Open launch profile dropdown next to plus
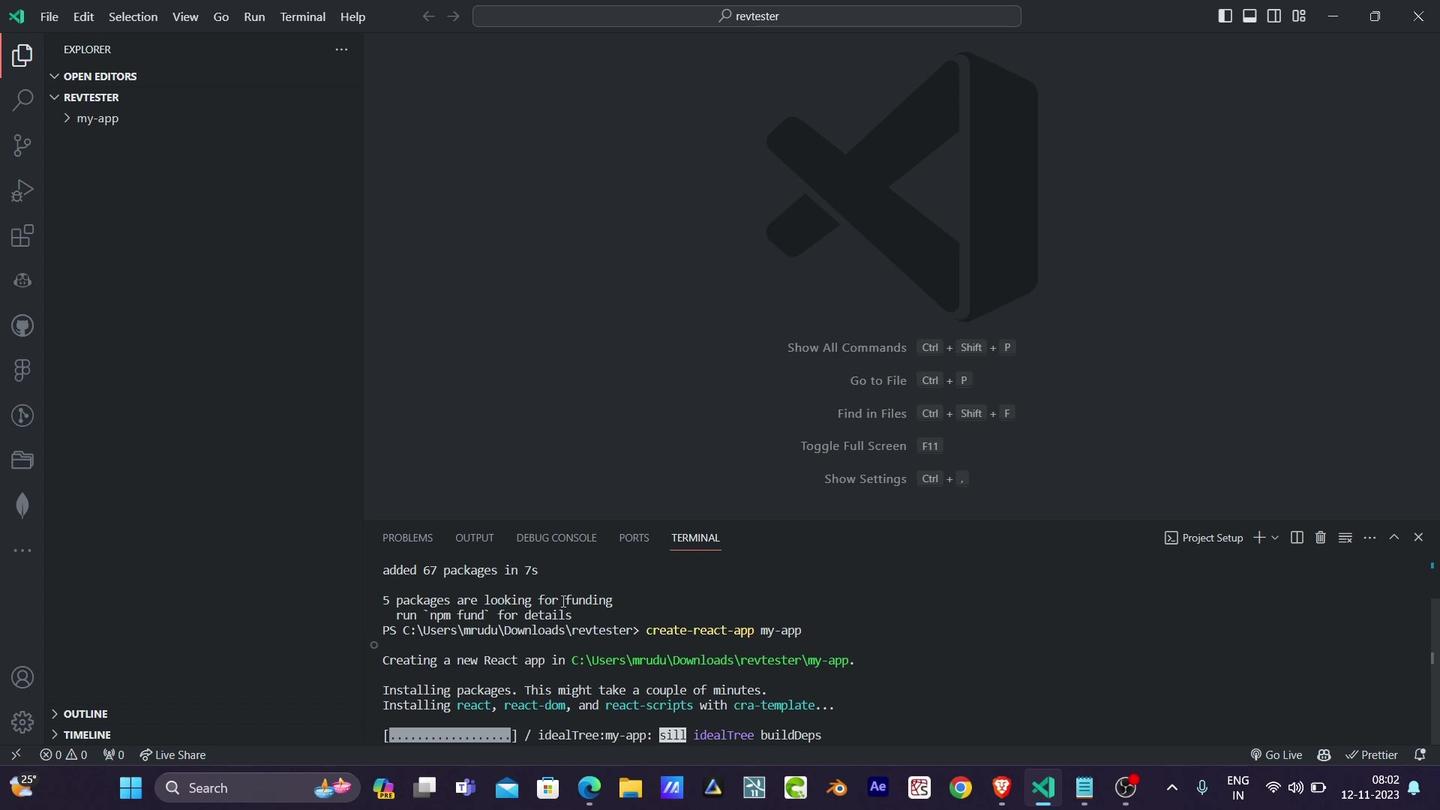Screen dimensions: 1440x810 pyautogui.click(x=1275, y=538)
